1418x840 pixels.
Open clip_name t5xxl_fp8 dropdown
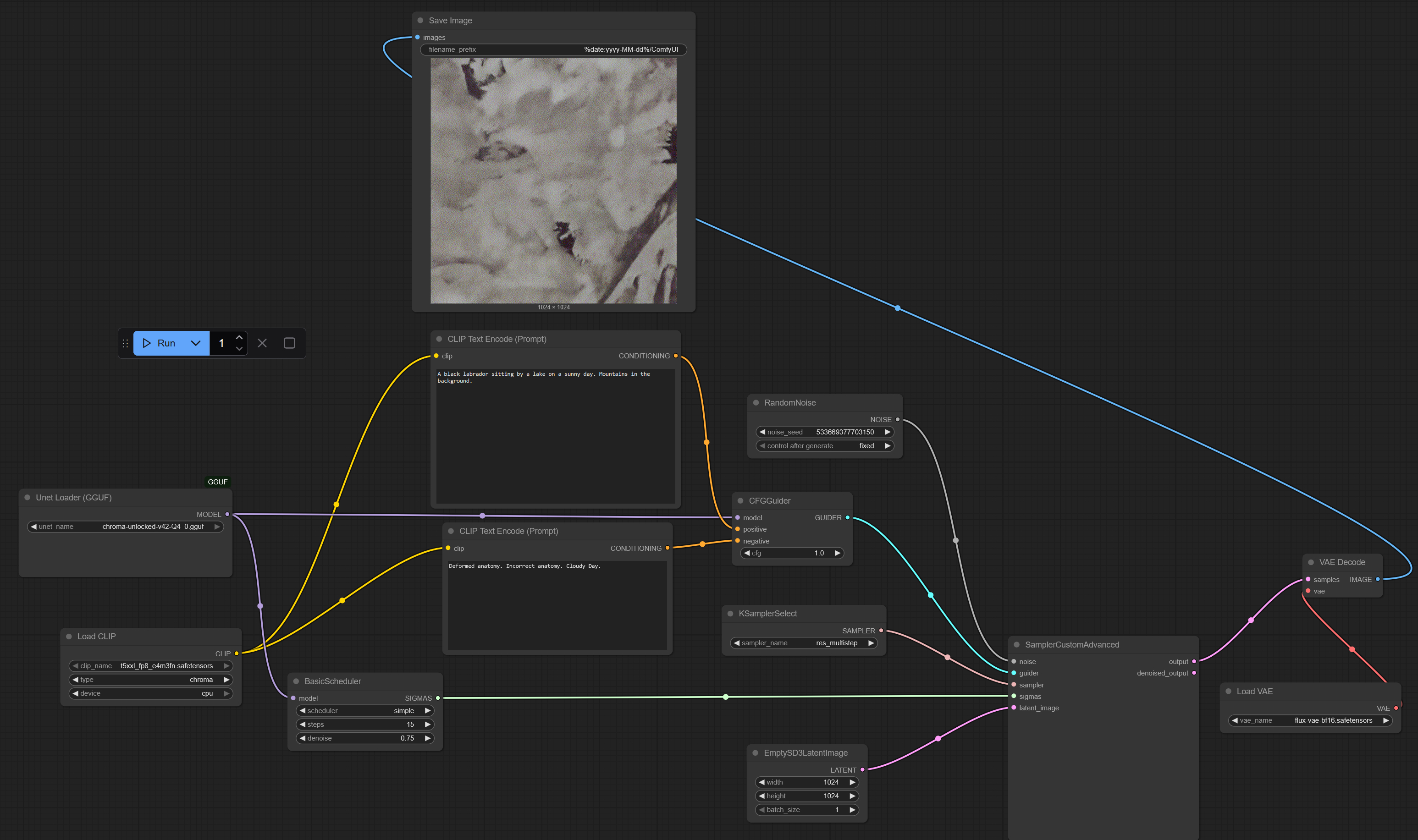click(x=151, y=666)
